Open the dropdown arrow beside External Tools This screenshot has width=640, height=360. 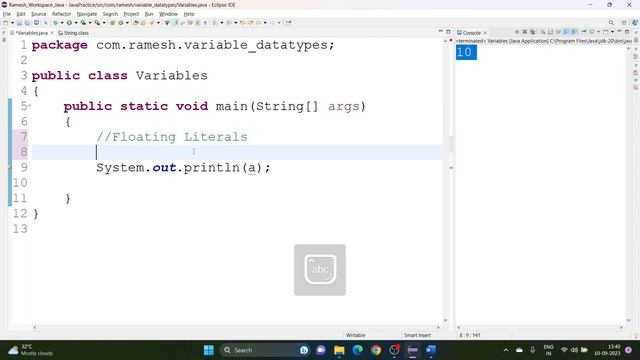click(104, 23)
